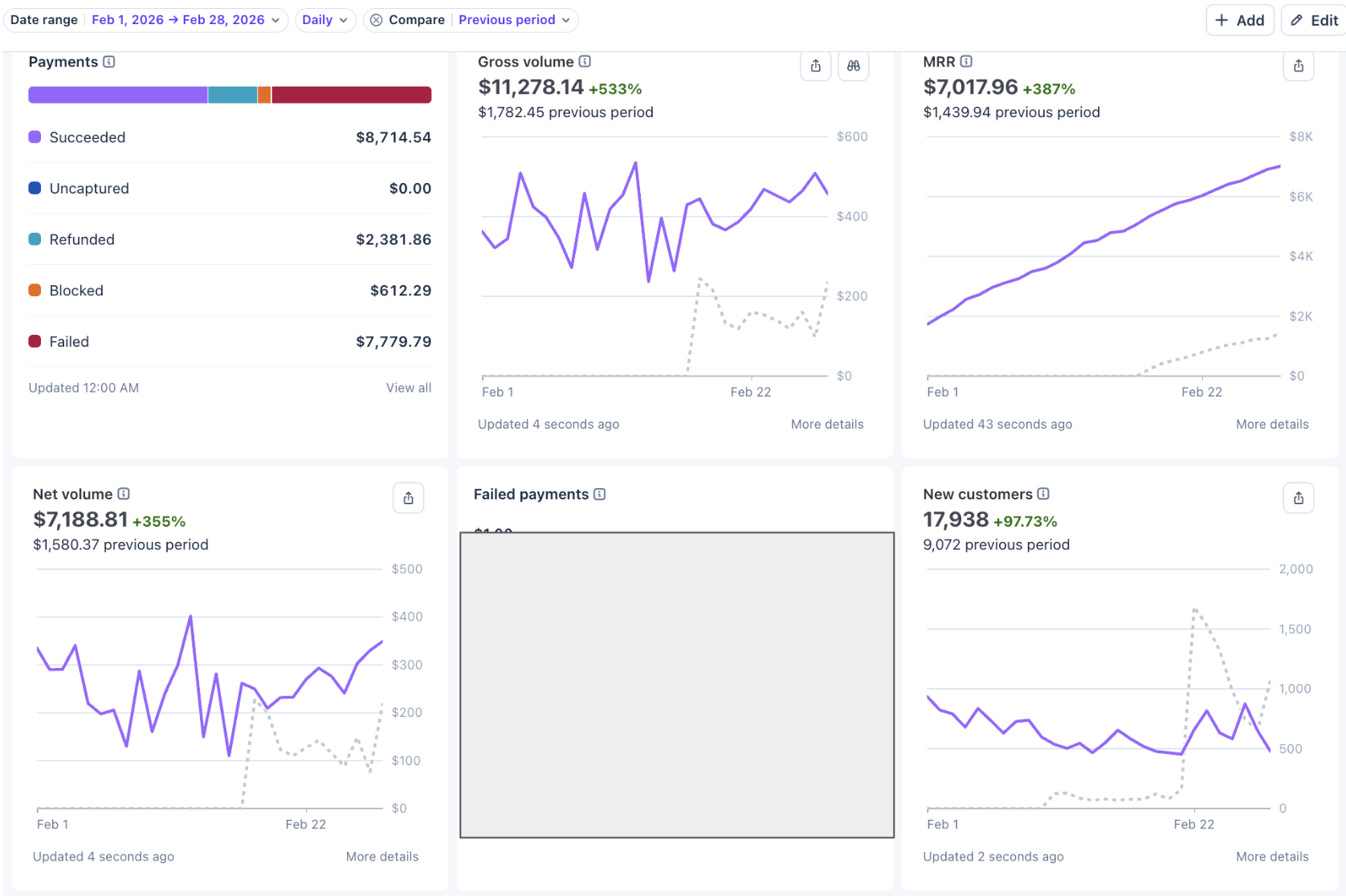
Task: Open the date range Feb 1–Feb 28 dropdown
Action: (x=186, y=20)
